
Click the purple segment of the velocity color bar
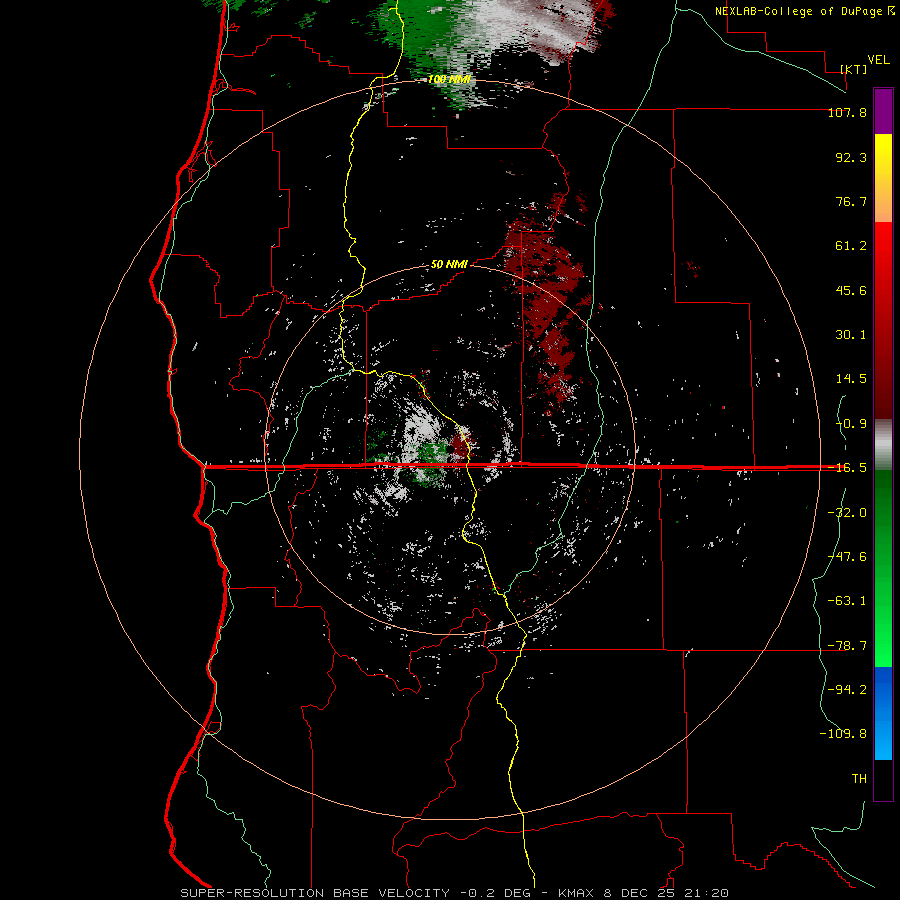(x=883, y=111)
